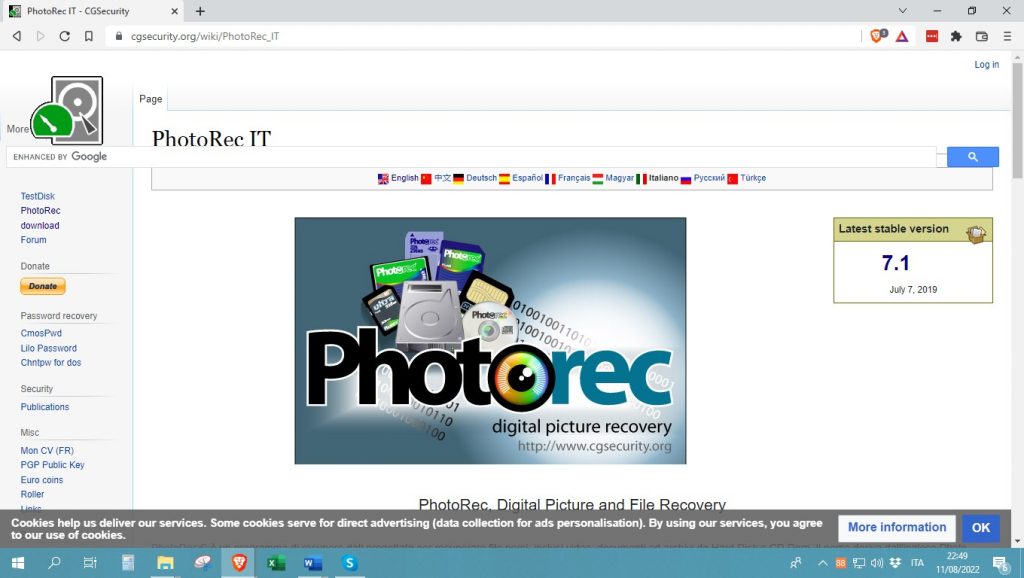
Task: Click the Brave Rewards triangle icon
Action: 902,36
